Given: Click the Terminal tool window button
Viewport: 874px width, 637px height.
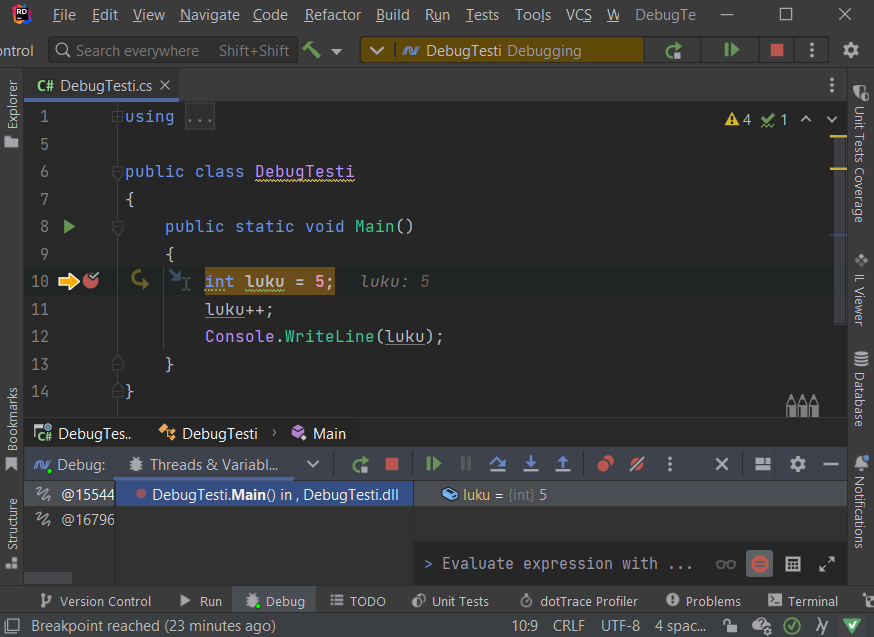Looking at the screenshot, I should 802,601.
